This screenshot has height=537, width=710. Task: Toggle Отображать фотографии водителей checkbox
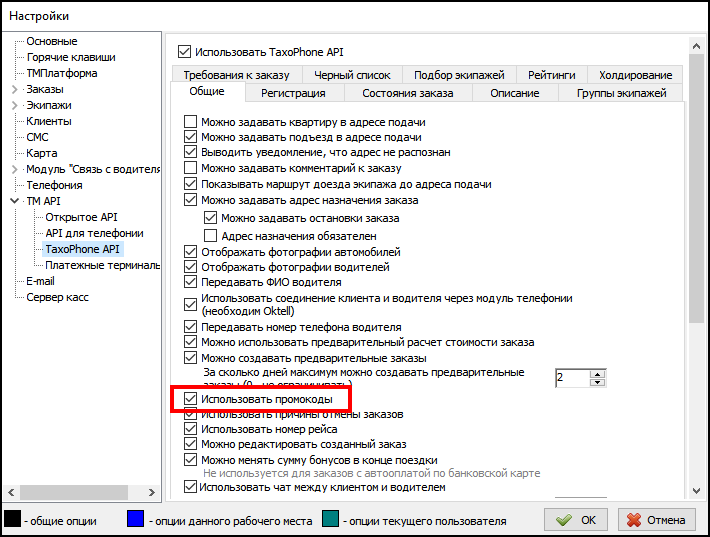[x=190, y=267]
